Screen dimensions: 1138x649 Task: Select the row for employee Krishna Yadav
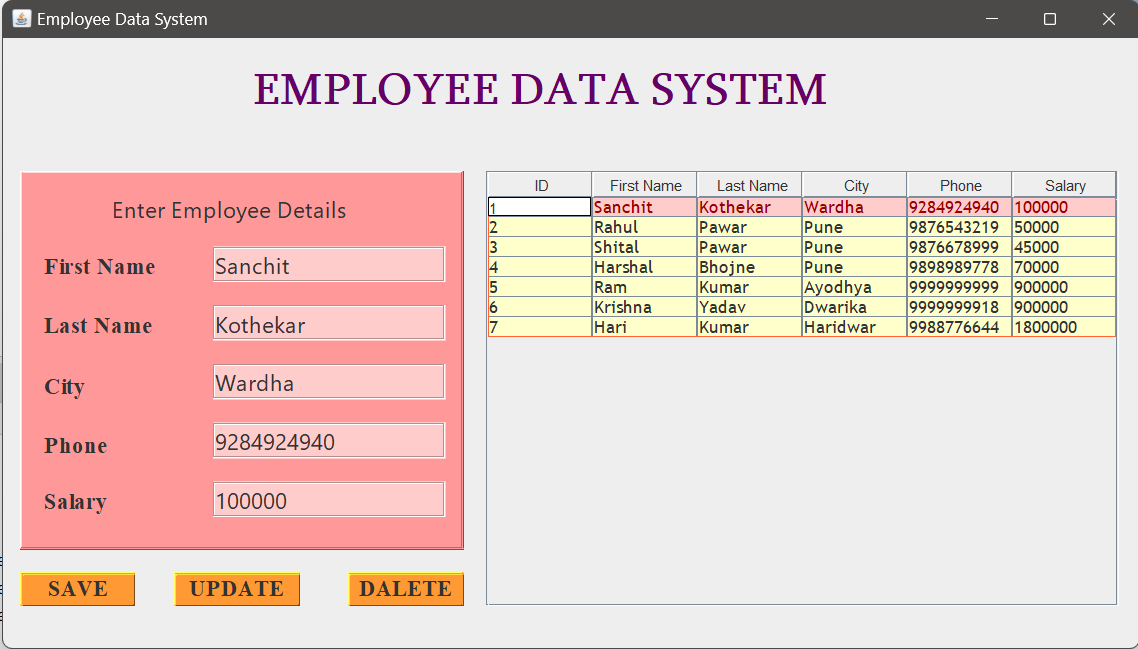coord(645,307)
